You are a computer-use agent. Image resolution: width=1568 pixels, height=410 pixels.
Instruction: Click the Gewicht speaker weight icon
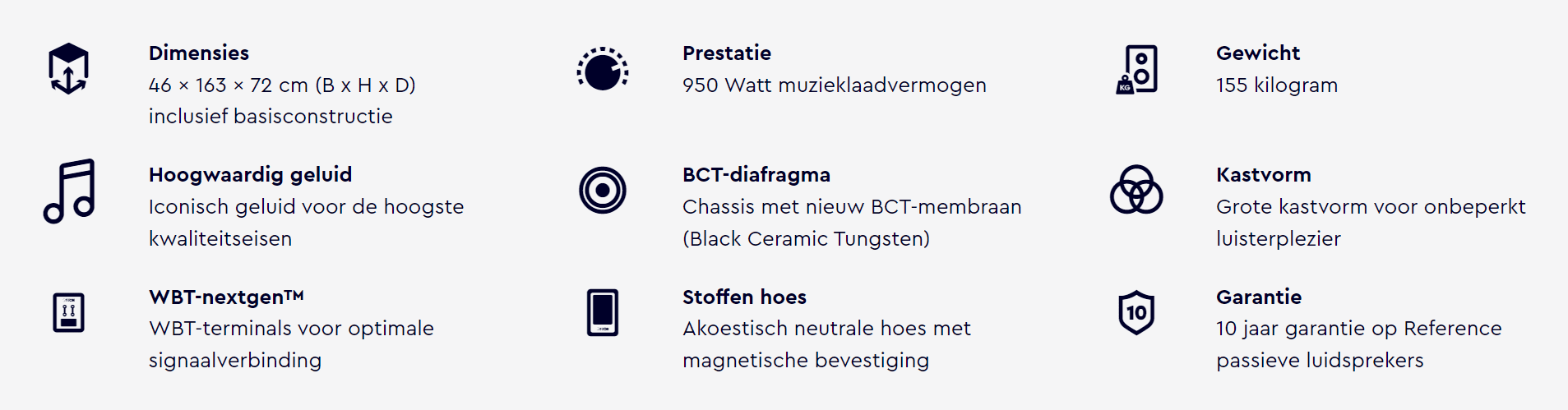(1136, 69)
